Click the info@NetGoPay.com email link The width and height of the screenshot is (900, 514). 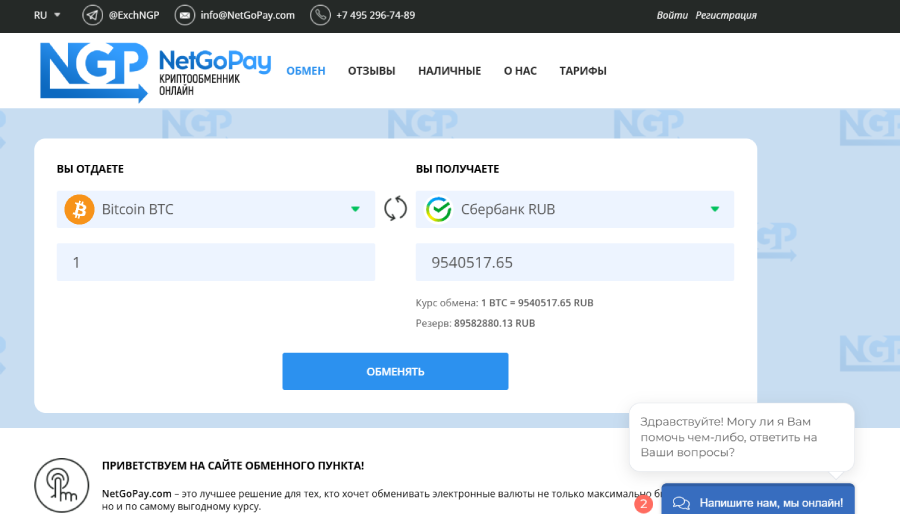247,15
